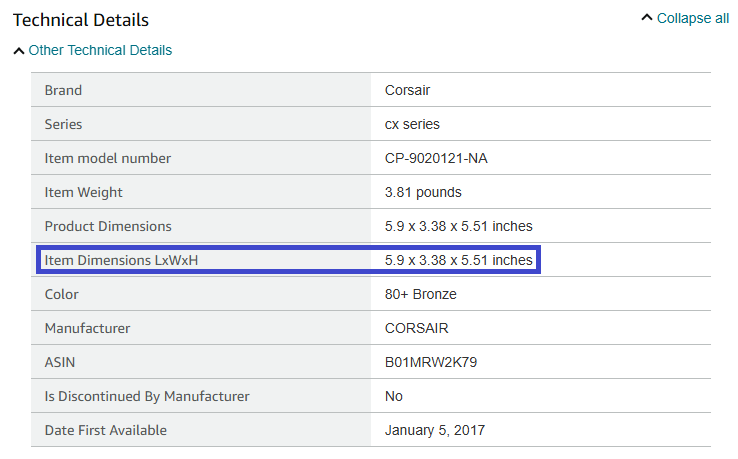Select the No discontinued value
The height and width of the screenshot is (459, 738).
pyautogui.click(x=394, y=396)
